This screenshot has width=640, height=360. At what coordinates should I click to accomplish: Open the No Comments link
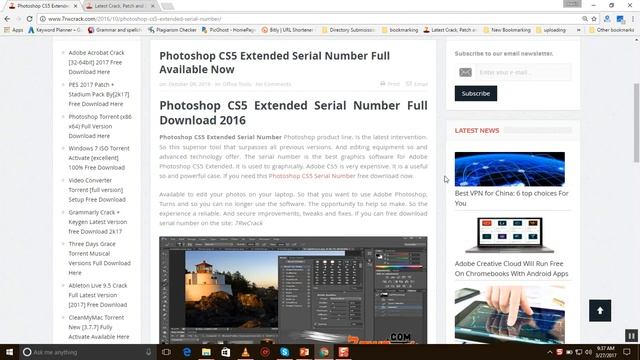pyautogui.click(x=273, y=84)
